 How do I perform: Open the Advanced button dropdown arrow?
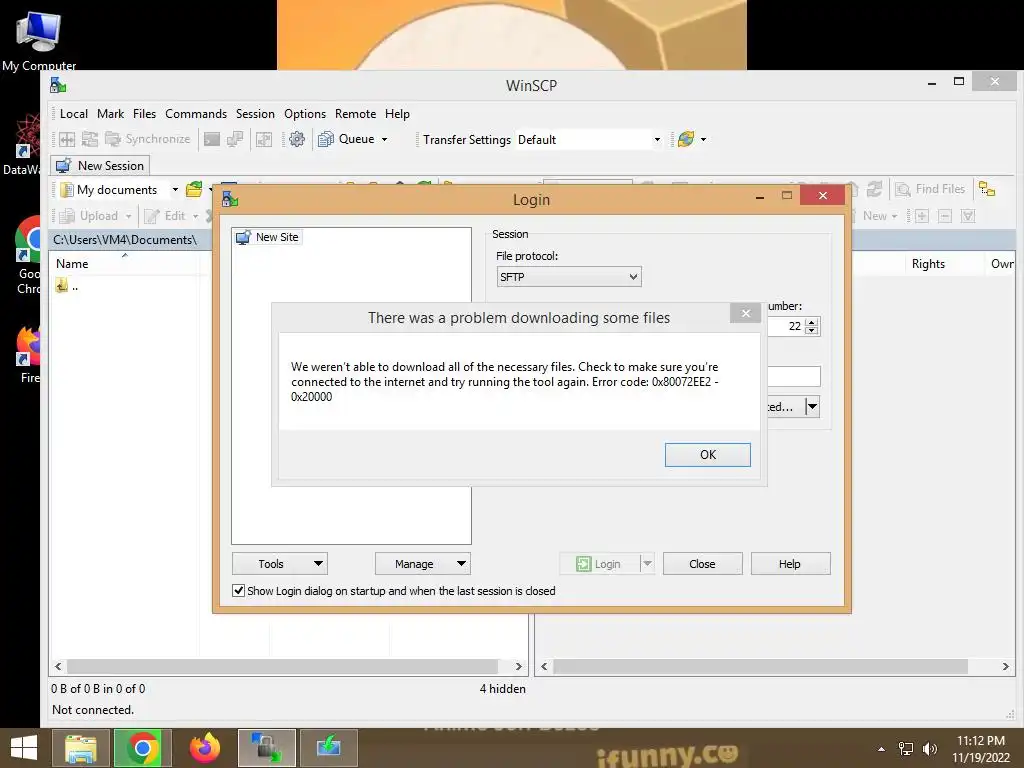click(x=812, y=407)
